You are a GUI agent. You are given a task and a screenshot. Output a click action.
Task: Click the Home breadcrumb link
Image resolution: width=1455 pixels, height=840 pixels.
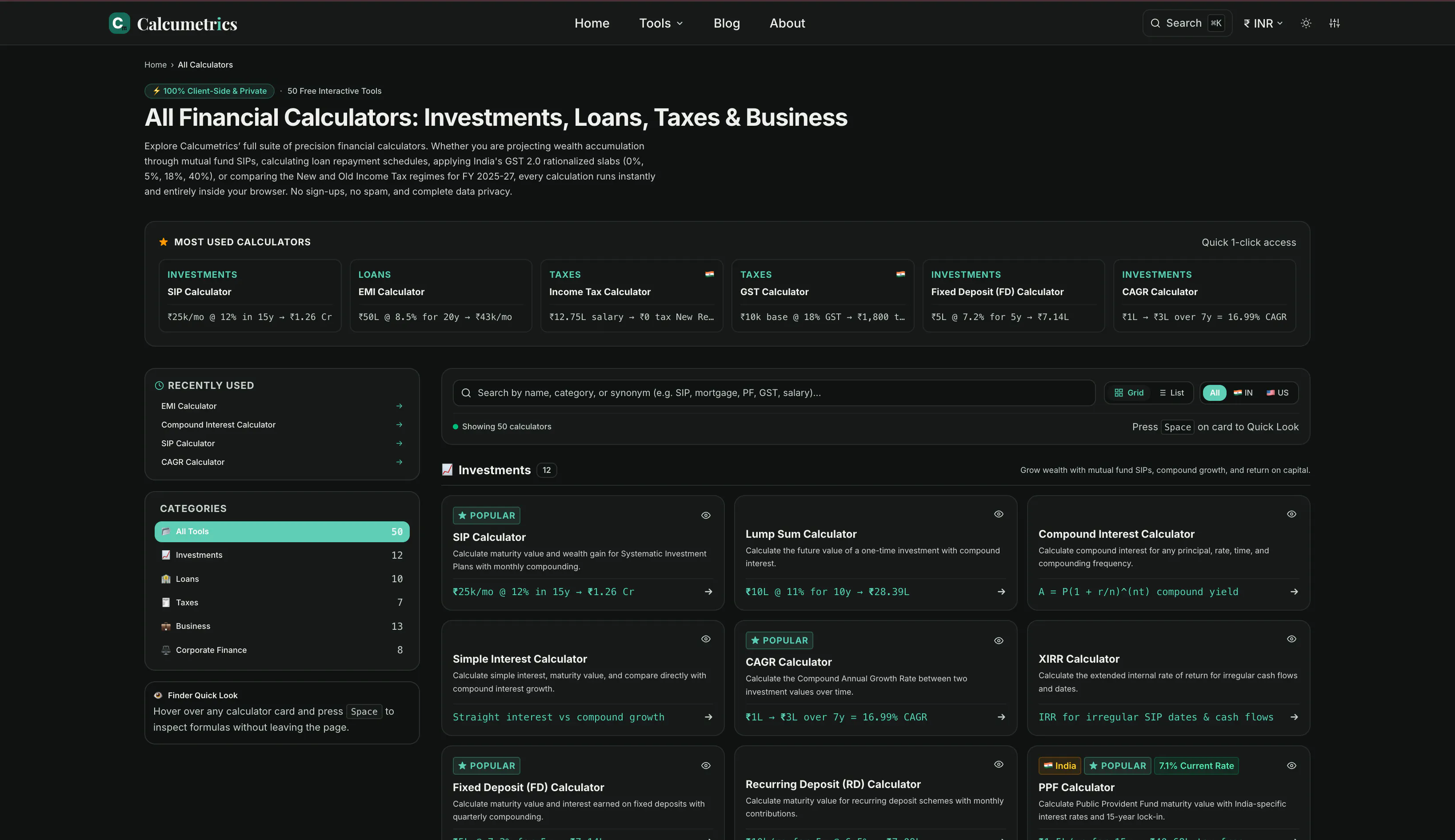pyautogui.click(x=155, y=64)
